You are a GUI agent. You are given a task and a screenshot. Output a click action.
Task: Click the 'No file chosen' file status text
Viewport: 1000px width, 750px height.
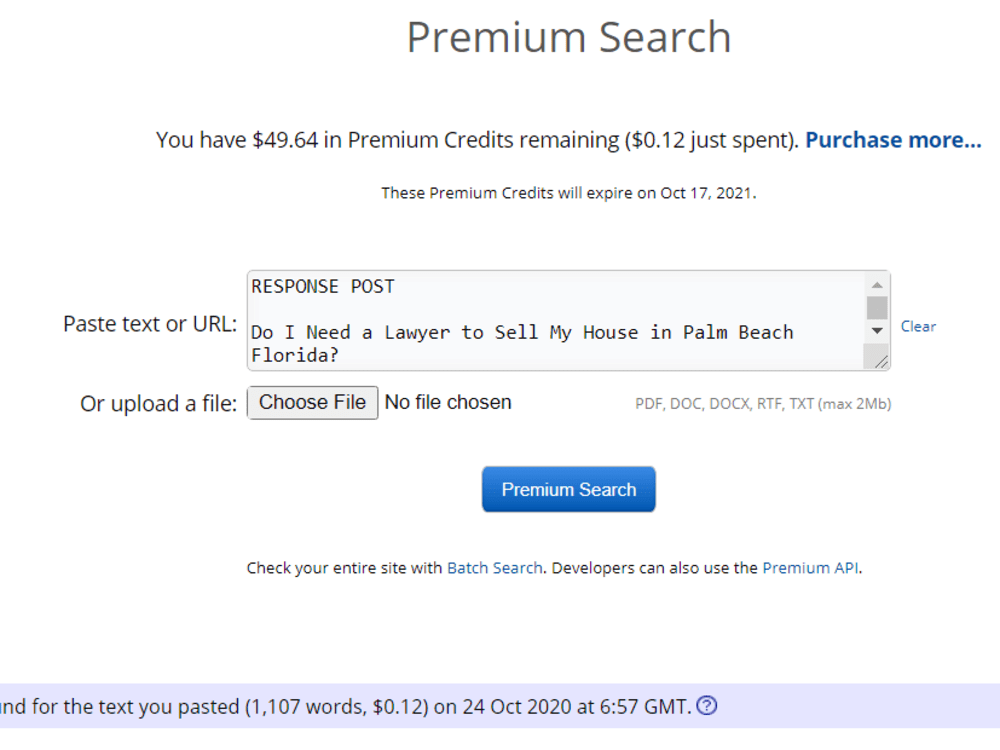(448, 402)
